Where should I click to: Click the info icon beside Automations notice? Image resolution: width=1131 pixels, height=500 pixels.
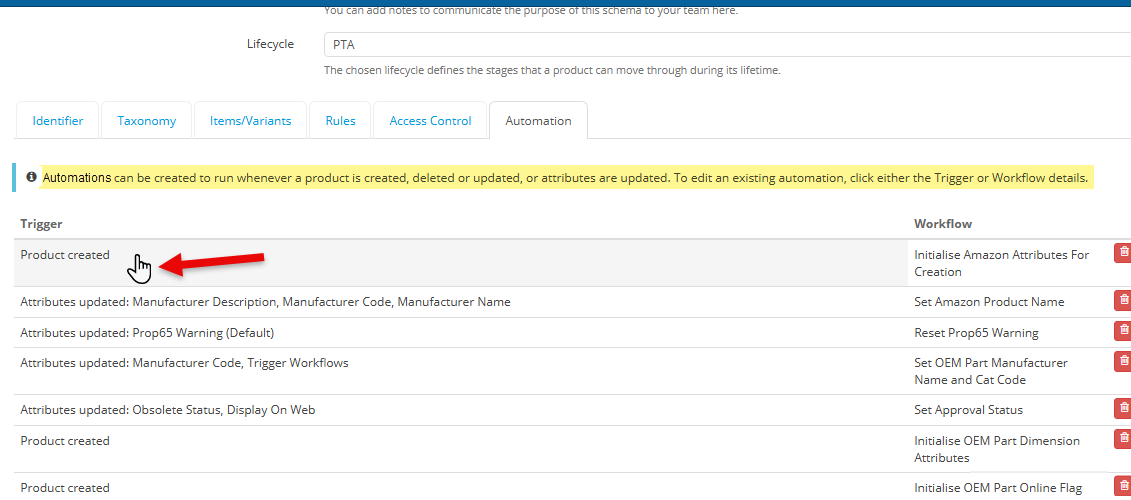pyautogui.click(x=31, y=178)
